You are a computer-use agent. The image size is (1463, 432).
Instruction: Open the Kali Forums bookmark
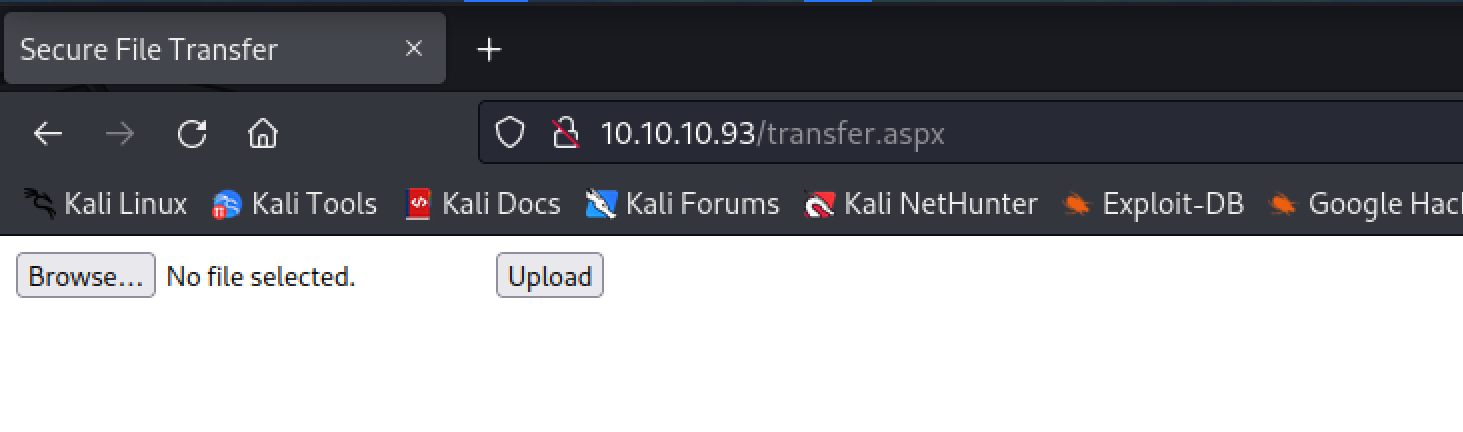click(683, 204)
